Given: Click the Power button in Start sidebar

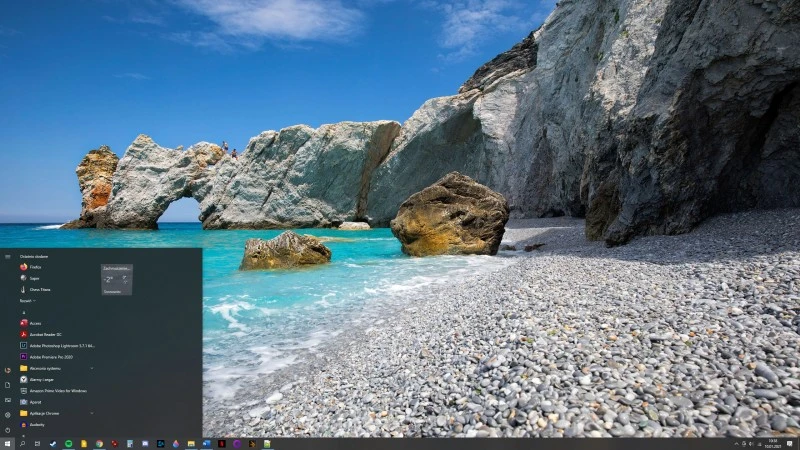Looking at the screenshot, I should coord(7,430).
